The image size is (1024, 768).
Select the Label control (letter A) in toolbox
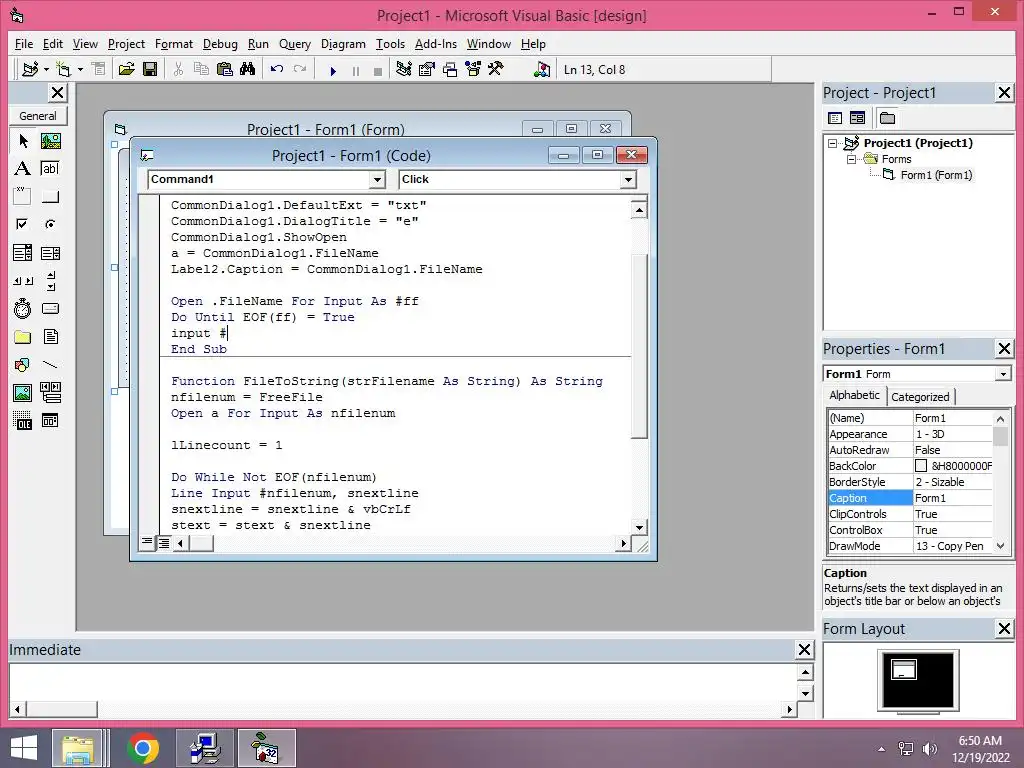click(22, 168)
